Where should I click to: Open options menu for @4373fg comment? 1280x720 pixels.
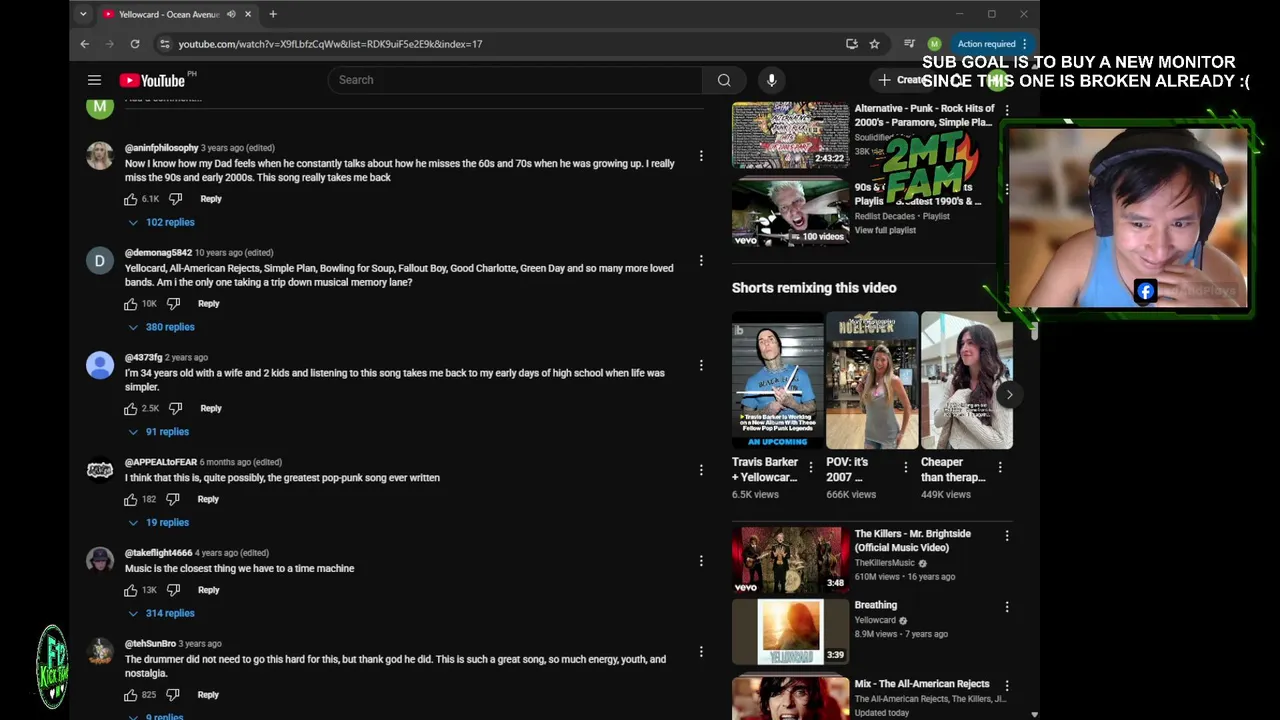click(701, 366)
